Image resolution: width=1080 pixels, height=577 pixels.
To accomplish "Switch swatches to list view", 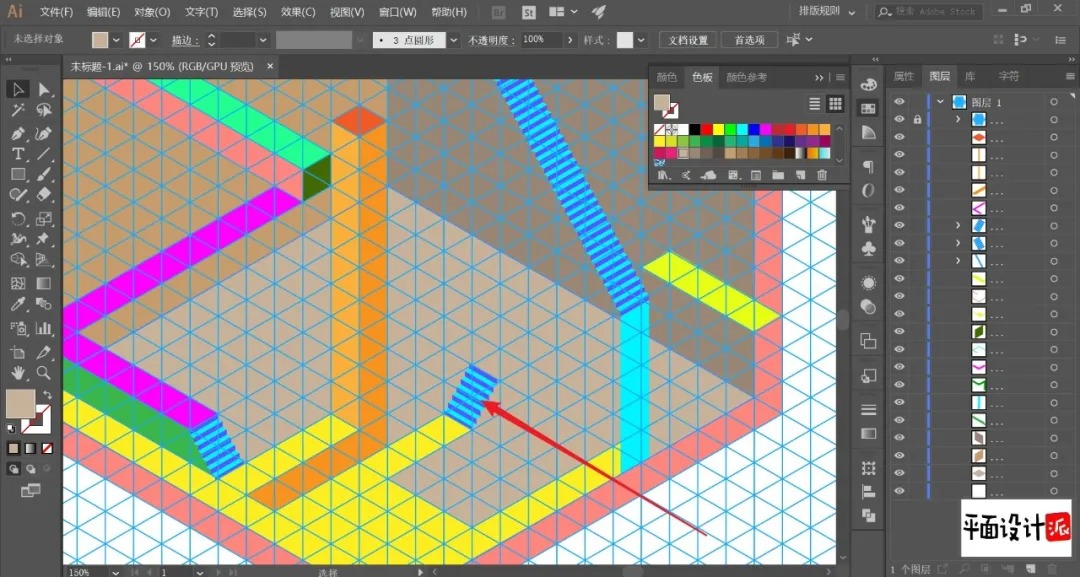I will [814, 104].
